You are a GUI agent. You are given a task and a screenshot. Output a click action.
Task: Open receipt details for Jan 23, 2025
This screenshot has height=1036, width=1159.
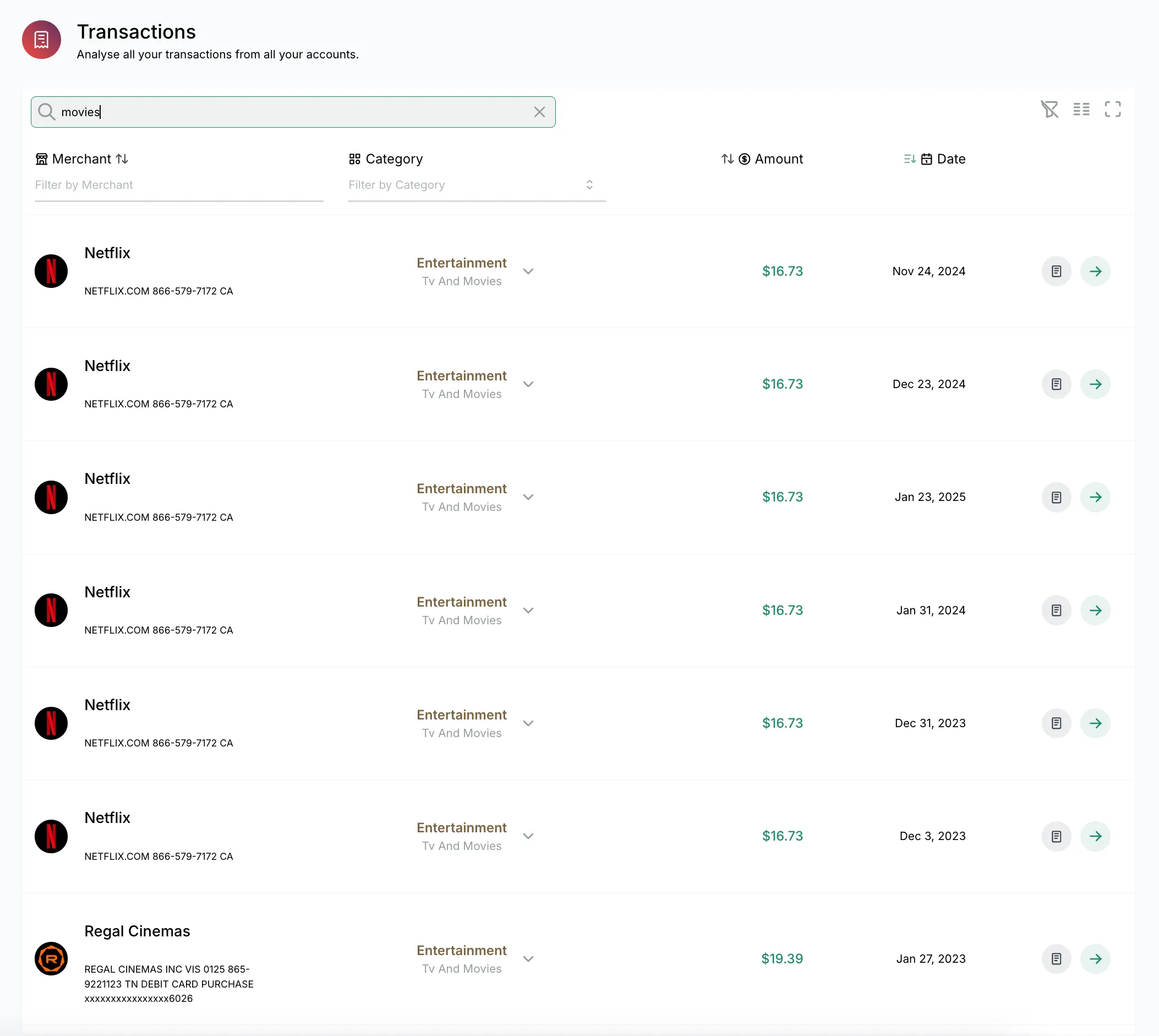(x=1056, y=497)
